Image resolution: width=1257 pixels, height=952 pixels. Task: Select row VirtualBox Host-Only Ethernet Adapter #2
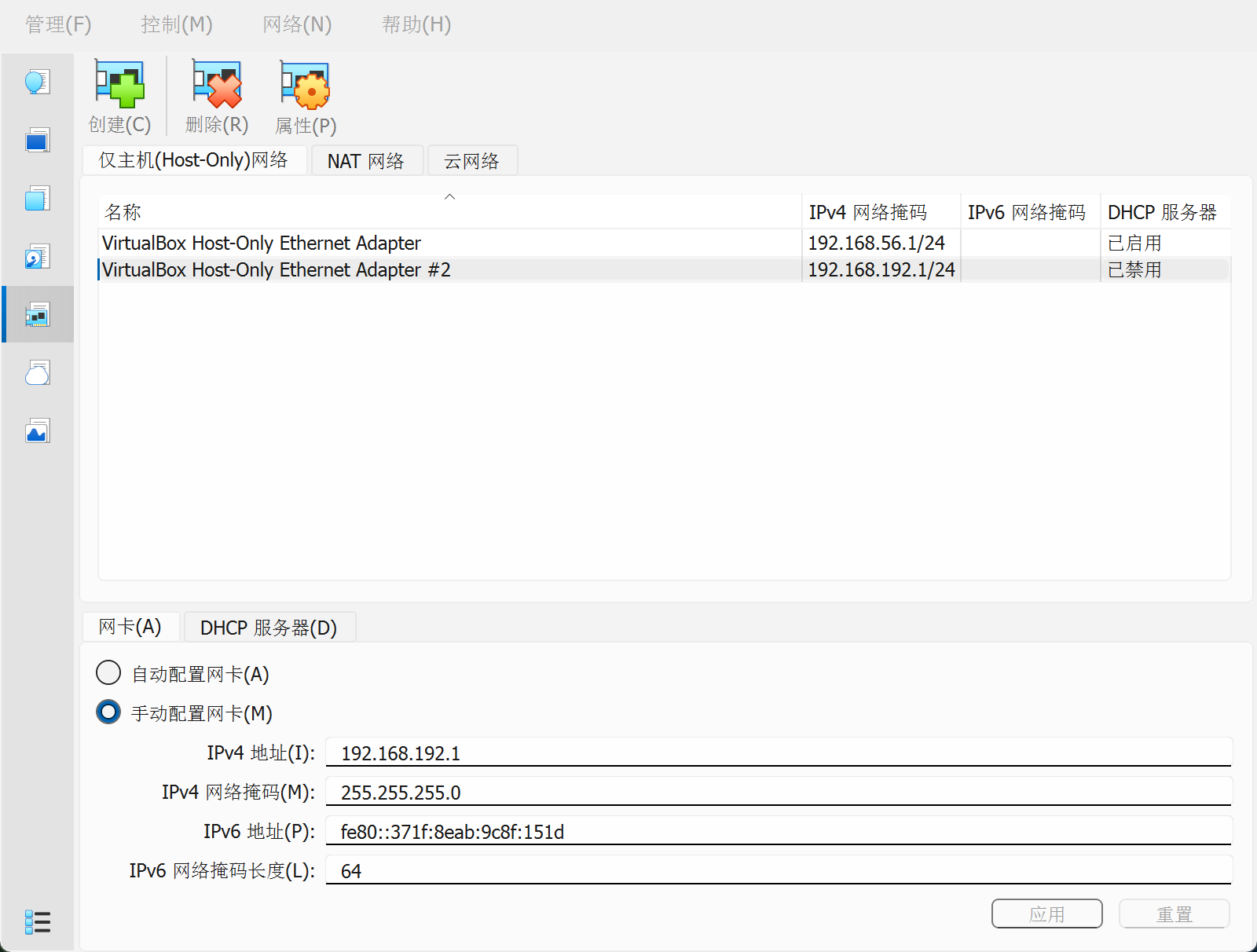[x=664, y=269]
